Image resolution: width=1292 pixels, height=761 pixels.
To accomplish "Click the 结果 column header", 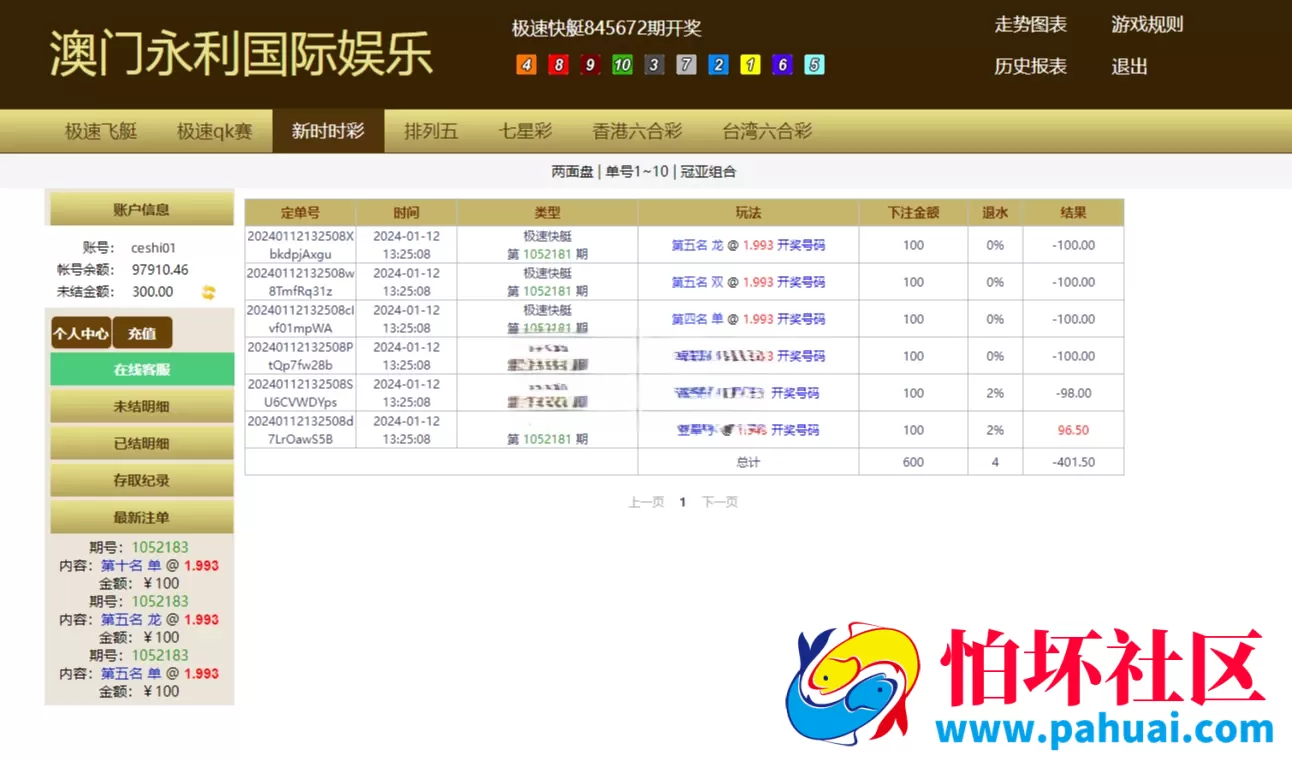I will (1074, 213).
